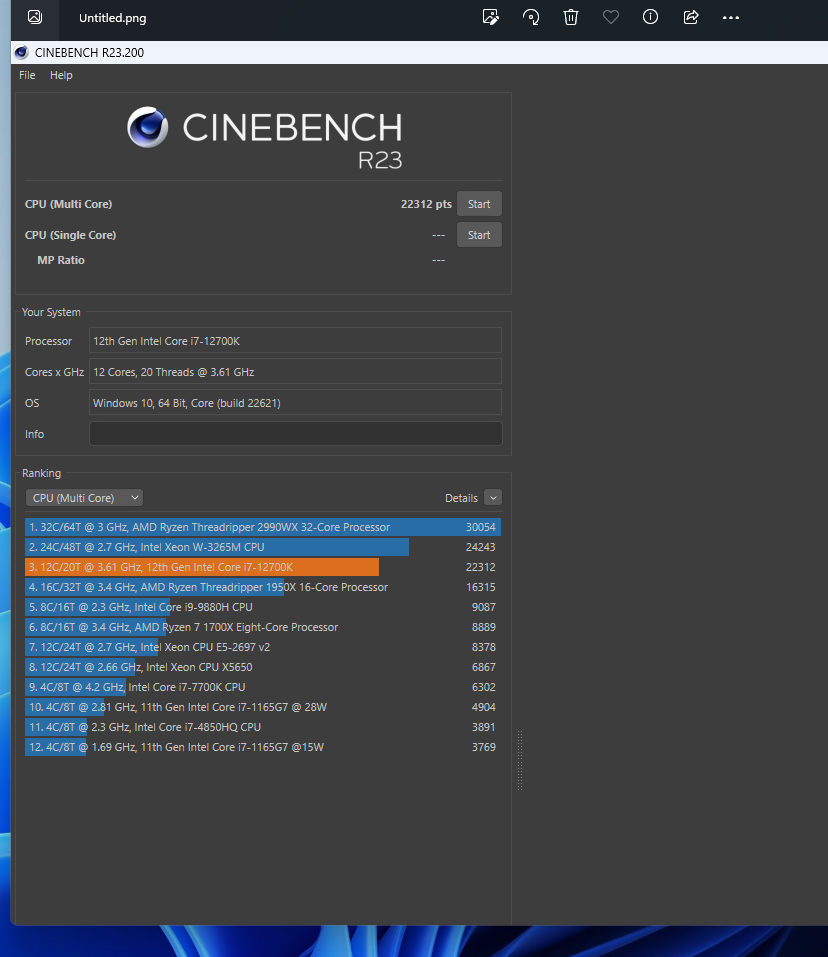Image resolution: width=828 pixels, height=957 pixels.
Task: Open the Help menu
Action: click(61, 75)
